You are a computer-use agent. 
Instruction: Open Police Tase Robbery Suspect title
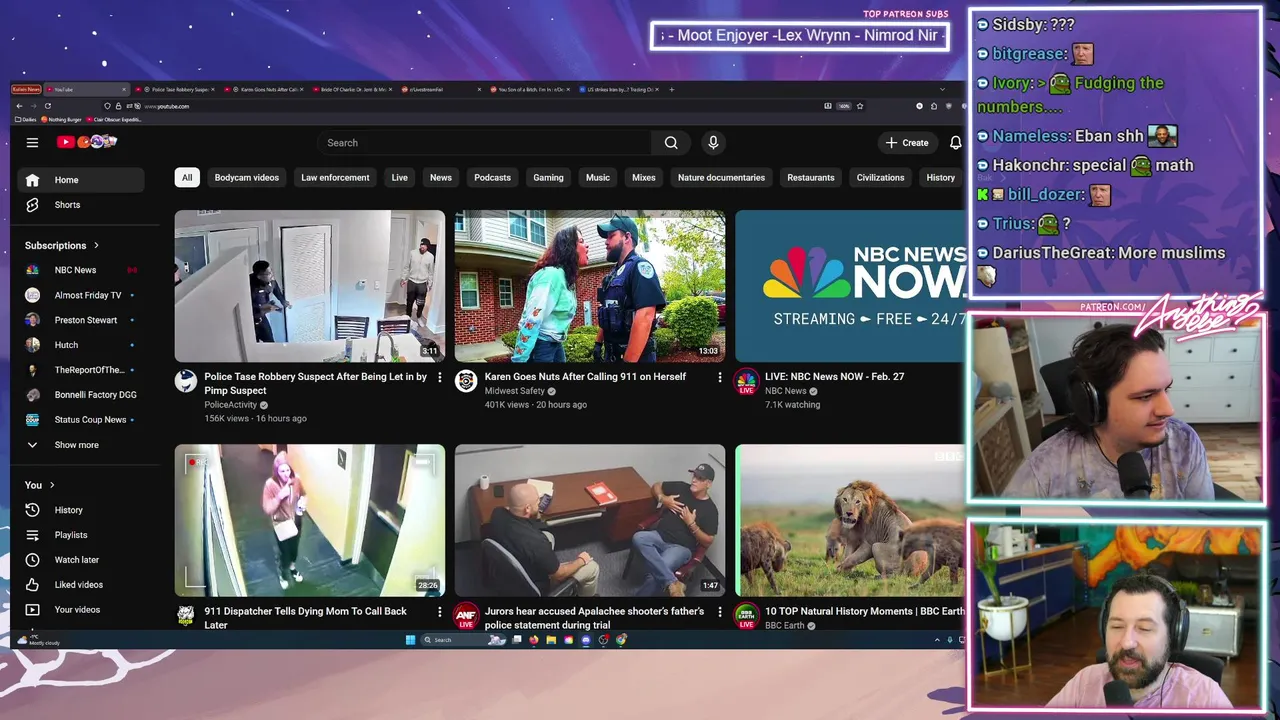pyautogui.click(x=315, y=384)
